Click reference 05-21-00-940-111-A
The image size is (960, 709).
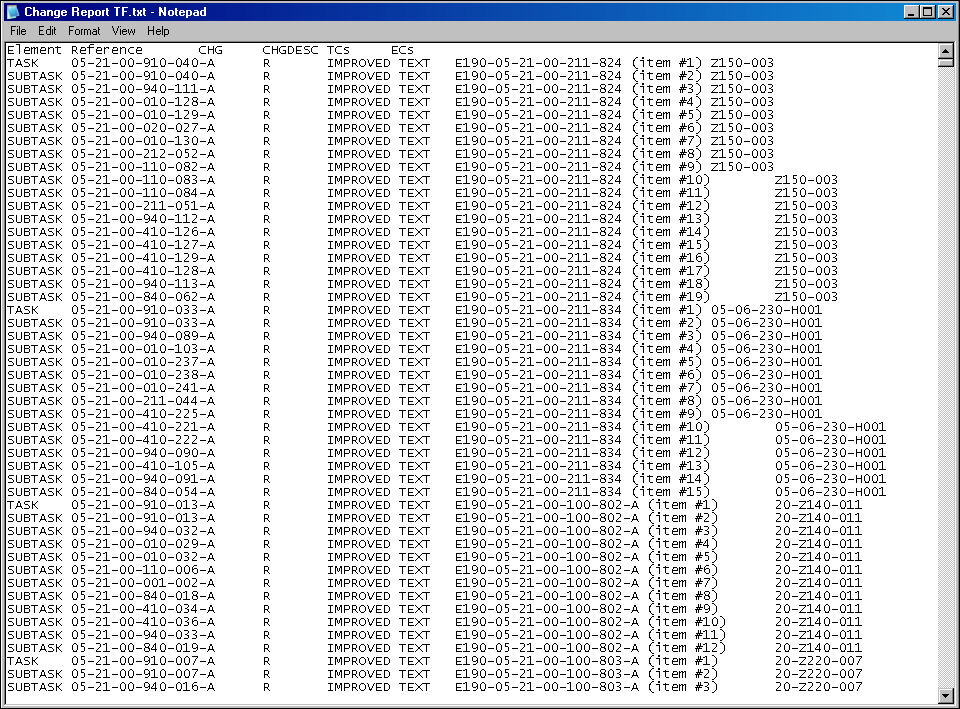click(143, 89)
